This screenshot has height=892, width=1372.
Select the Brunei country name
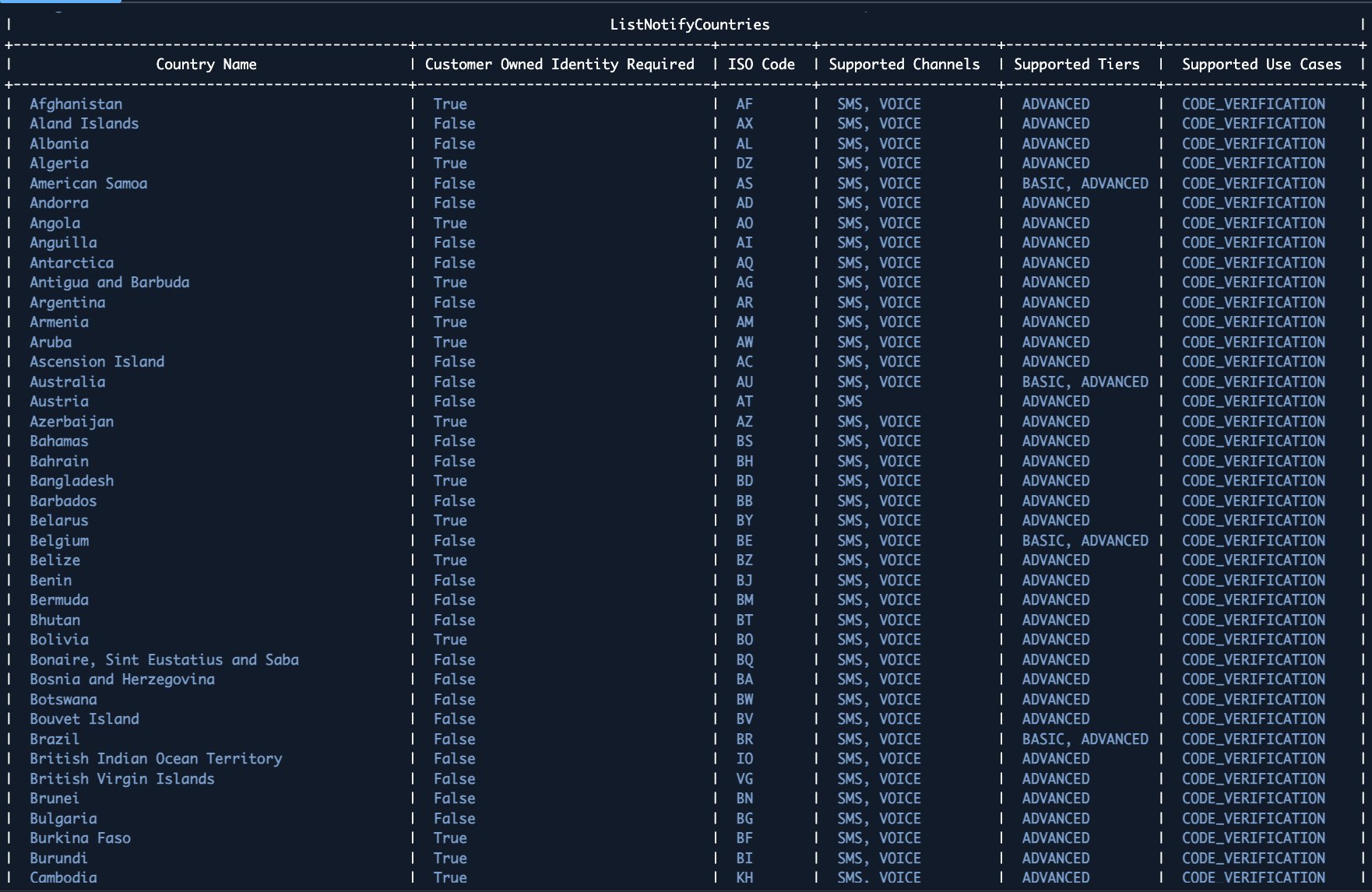point(55,798)
